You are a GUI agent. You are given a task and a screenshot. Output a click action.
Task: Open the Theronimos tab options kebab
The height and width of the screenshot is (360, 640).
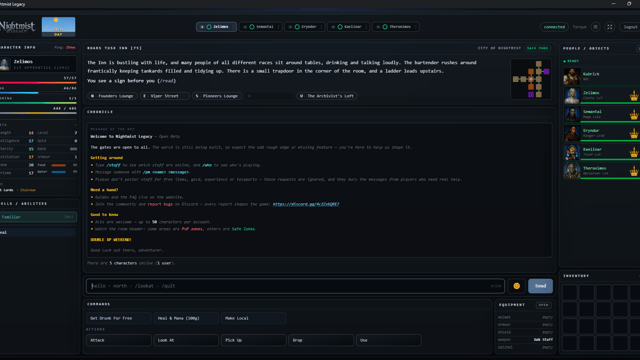[x=416, y=27]
